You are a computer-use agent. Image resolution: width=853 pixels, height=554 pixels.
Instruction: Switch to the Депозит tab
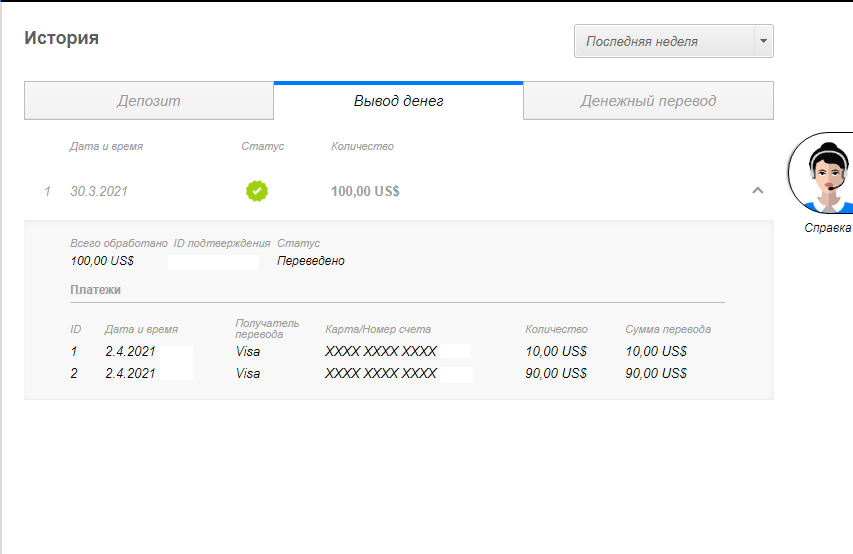(x=149, y=101)
